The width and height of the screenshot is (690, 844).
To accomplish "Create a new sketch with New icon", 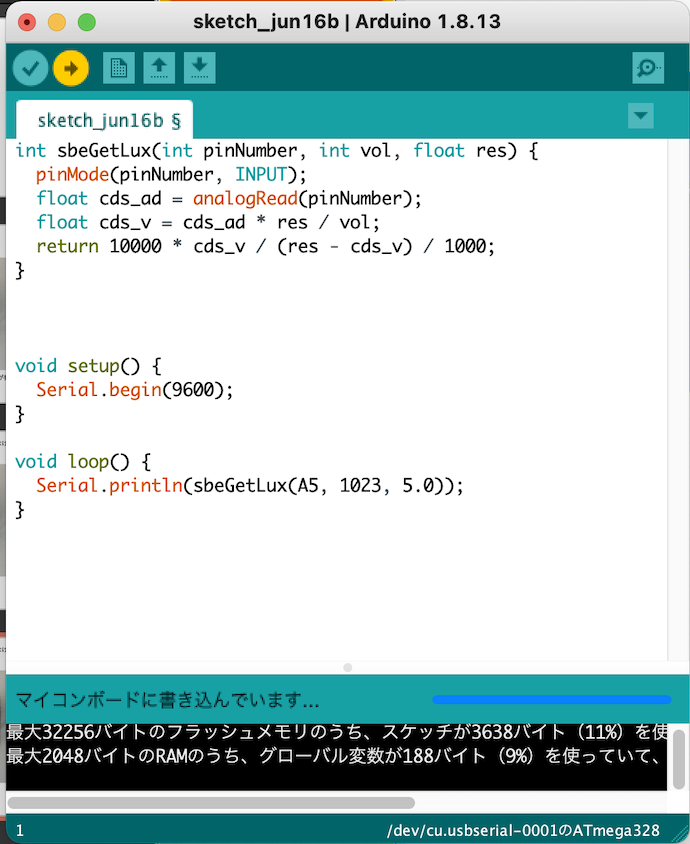I will [x=118, y=68].
